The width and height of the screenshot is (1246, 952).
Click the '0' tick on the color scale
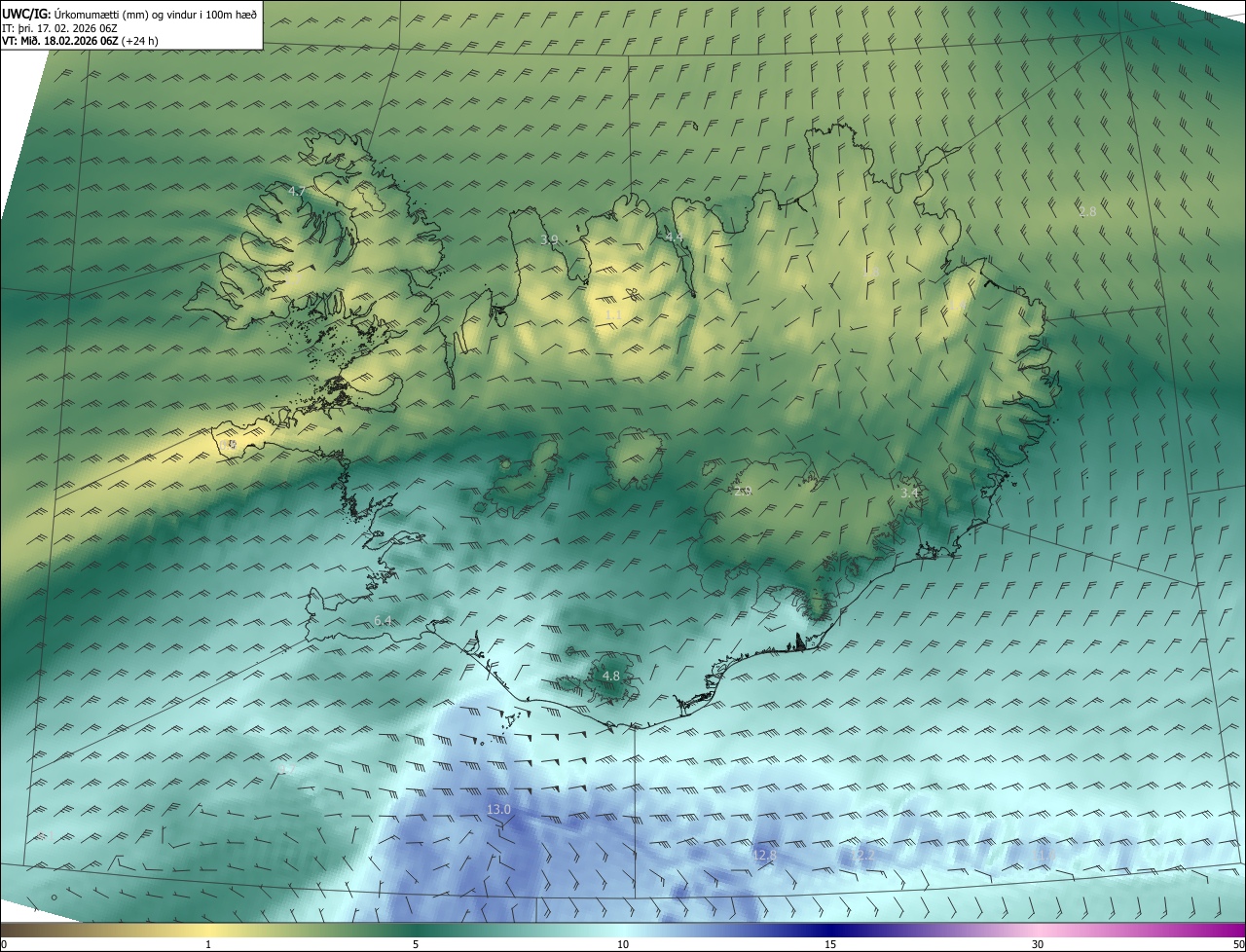pos(3,945)
